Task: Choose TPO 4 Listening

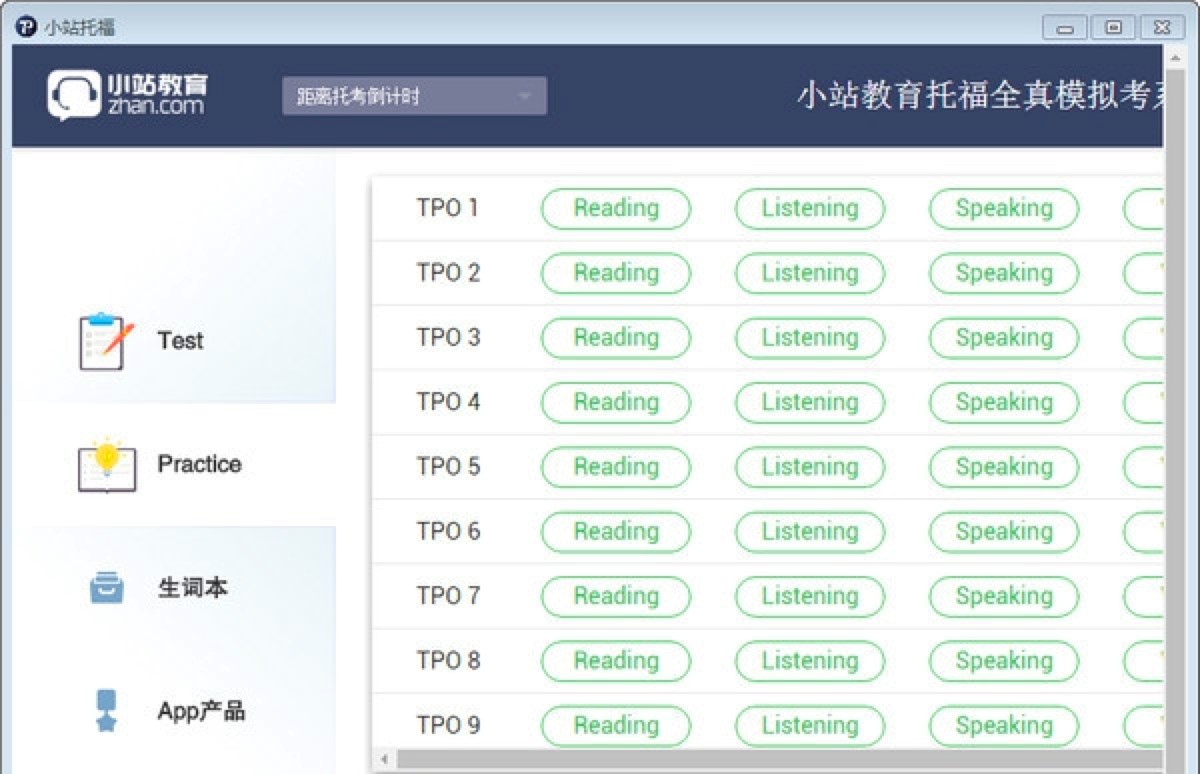Action: (810, 402)
